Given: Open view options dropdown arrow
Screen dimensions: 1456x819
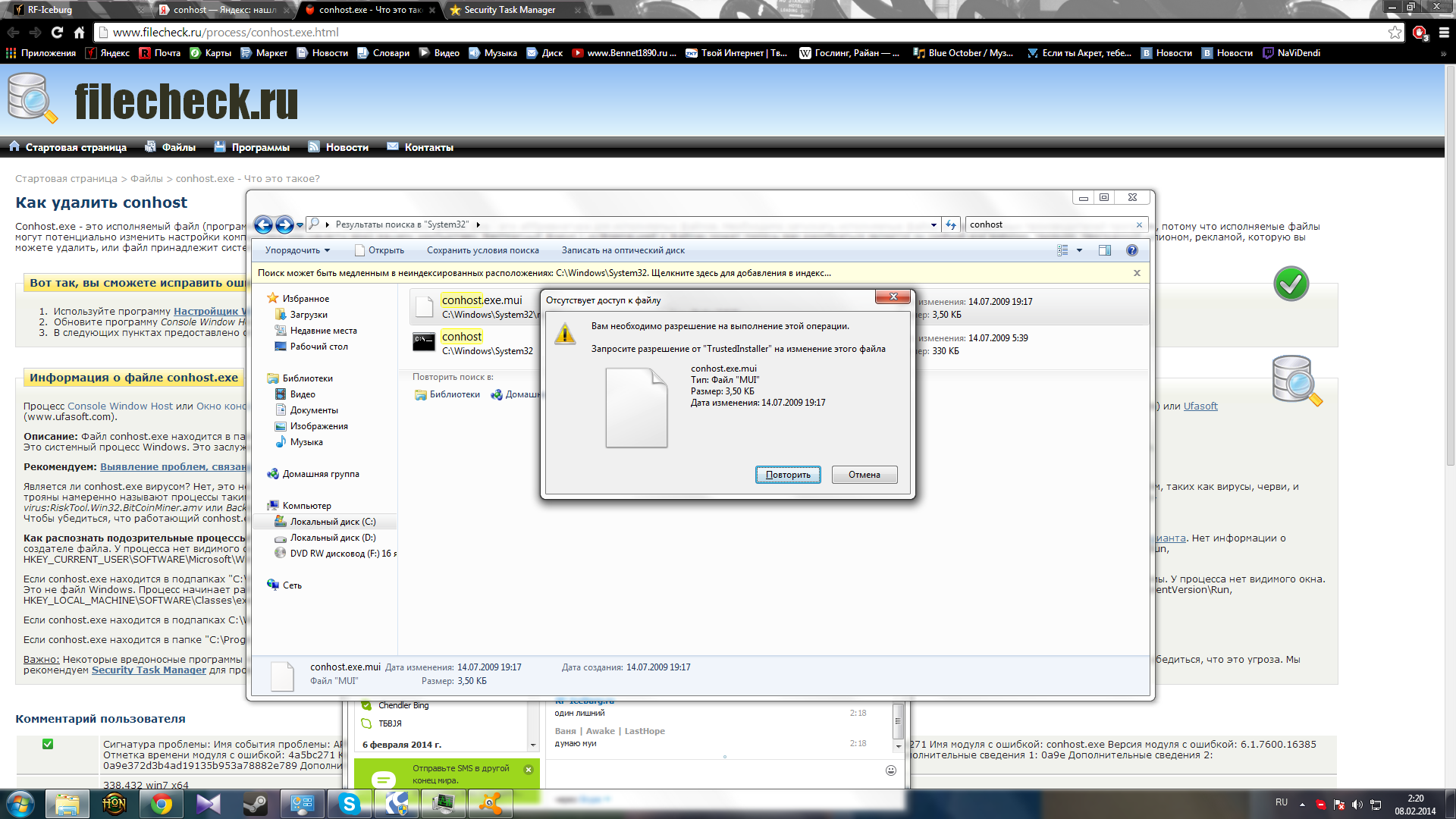Looking at the screenshot, I should click(1079, 250).
